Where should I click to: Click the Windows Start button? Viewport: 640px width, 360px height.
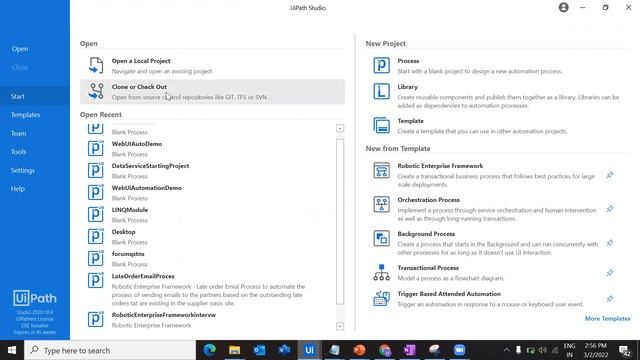click(12, 350)
